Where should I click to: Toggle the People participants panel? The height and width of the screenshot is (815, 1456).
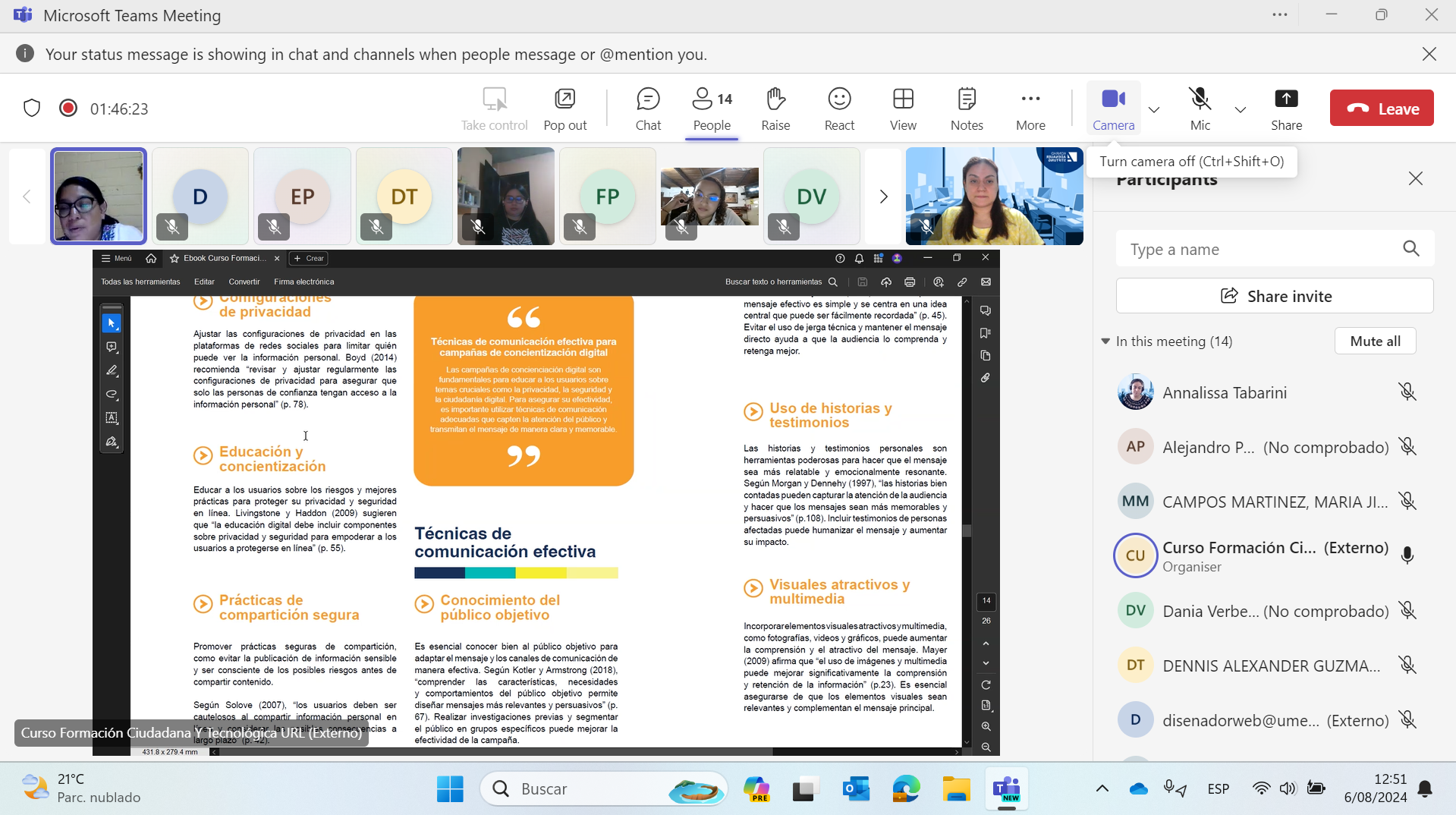(x=712, y=109)
